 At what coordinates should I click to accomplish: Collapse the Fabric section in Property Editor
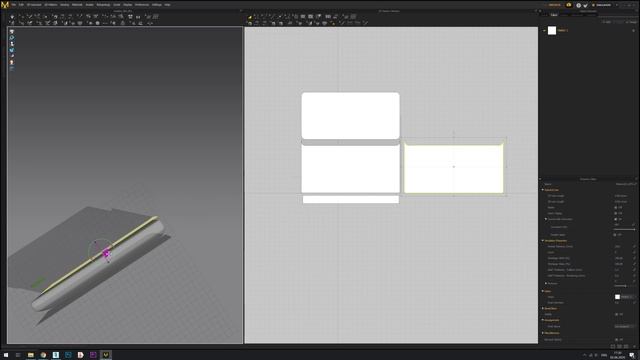click(x=543, y=291)
